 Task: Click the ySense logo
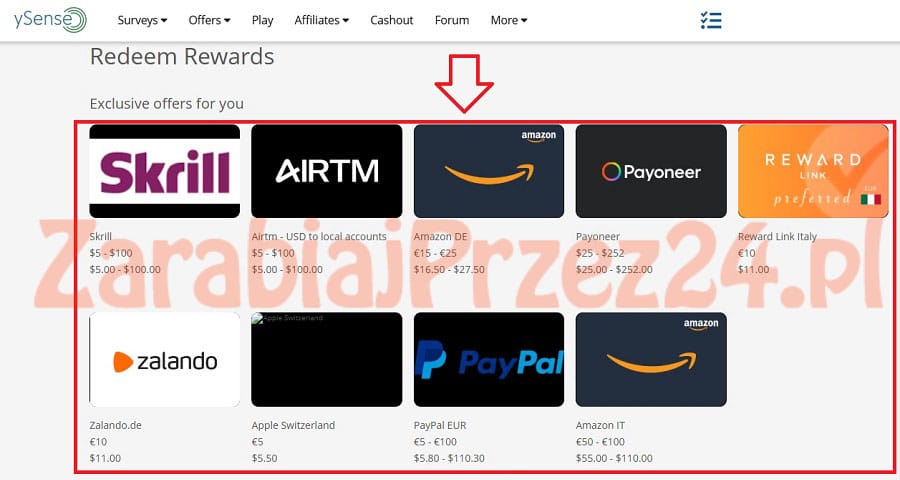point(50,20)
